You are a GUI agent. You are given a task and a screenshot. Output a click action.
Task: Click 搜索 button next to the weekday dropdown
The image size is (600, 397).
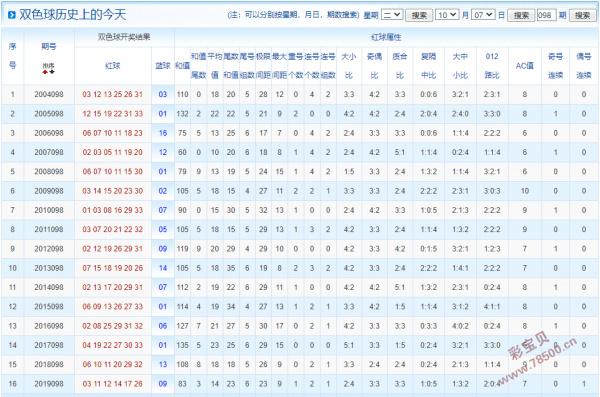(419, 15)
